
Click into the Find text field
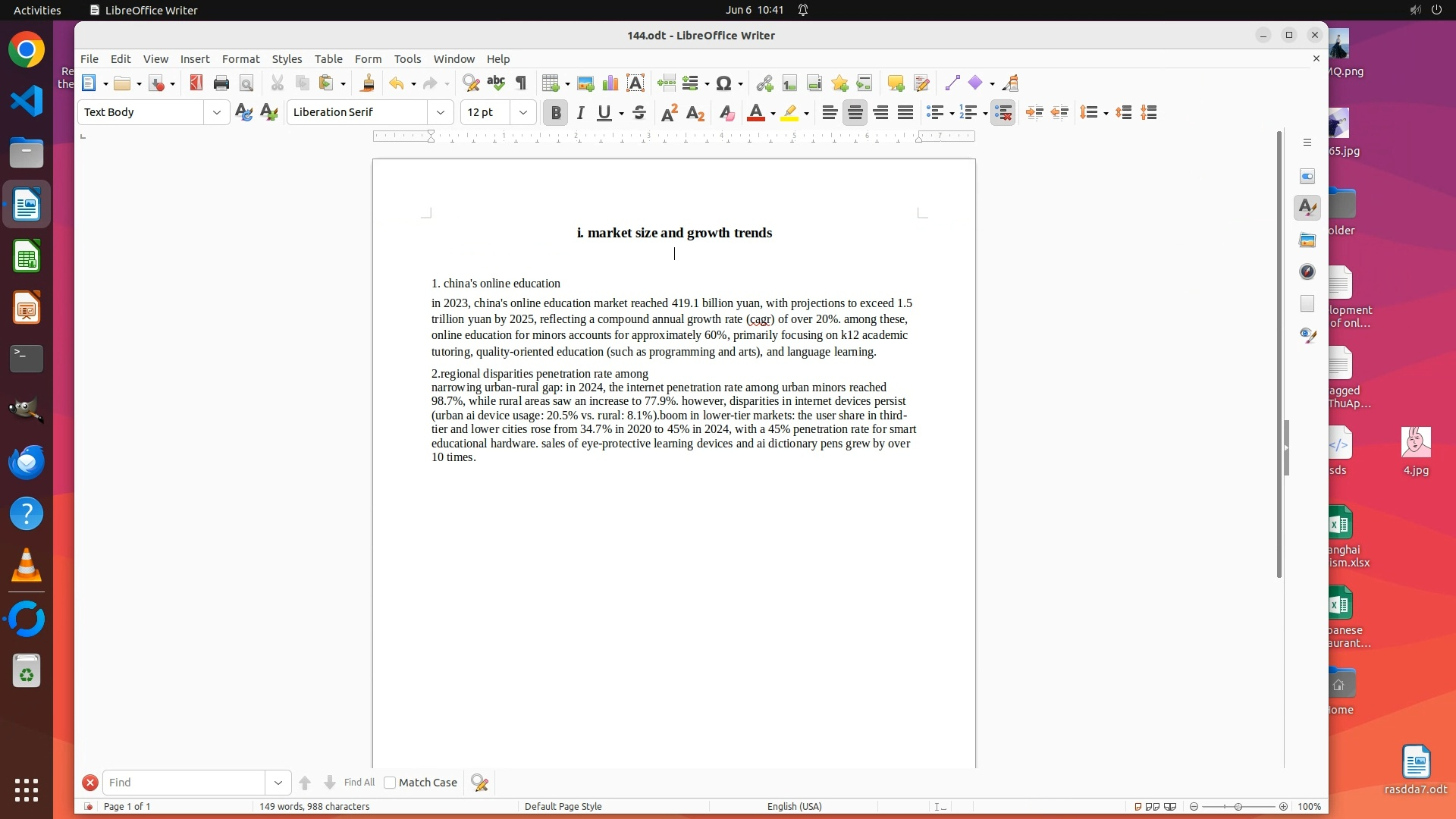pyautogui.click(x=184, y=783)
